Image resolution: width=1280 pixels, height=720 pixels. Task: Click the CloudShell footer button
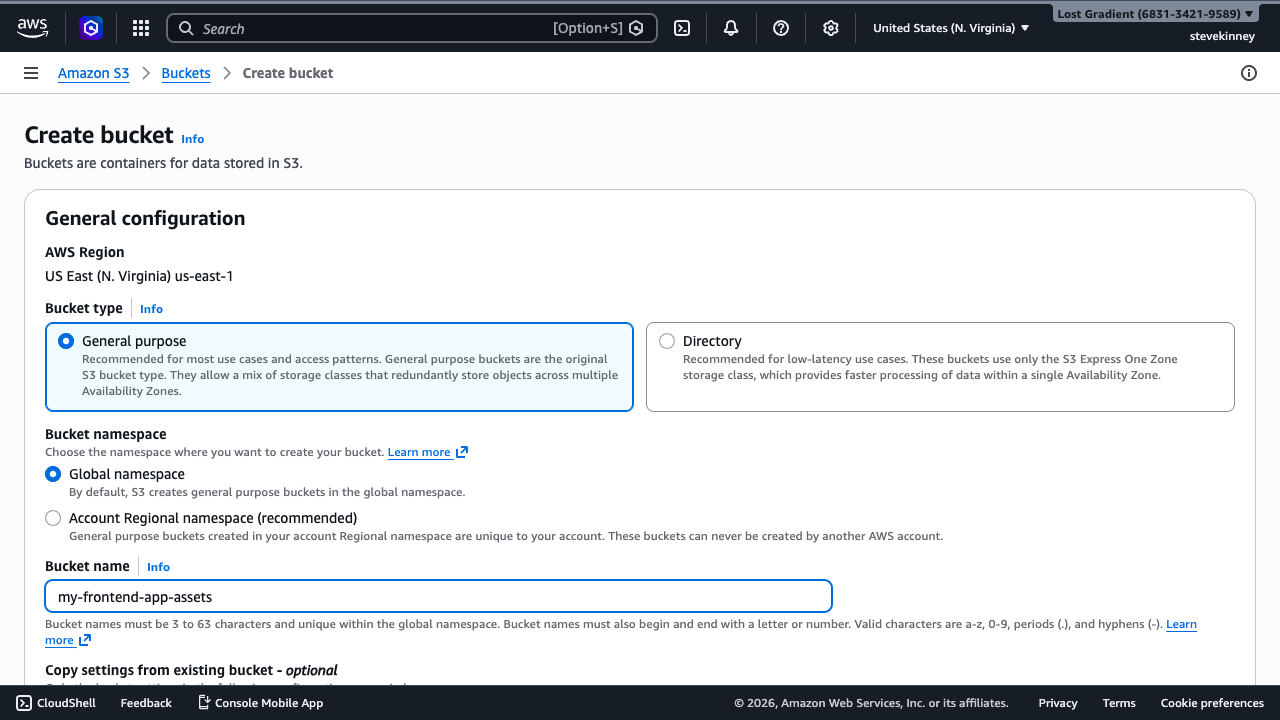[56, 703]
